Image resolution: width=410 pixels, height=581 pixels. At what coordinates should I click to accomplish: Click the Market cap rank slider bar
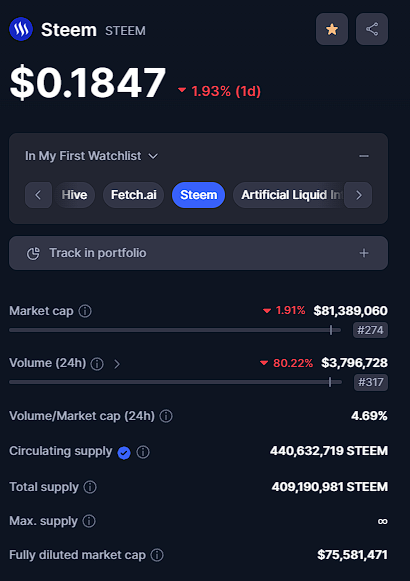[175, 330]
